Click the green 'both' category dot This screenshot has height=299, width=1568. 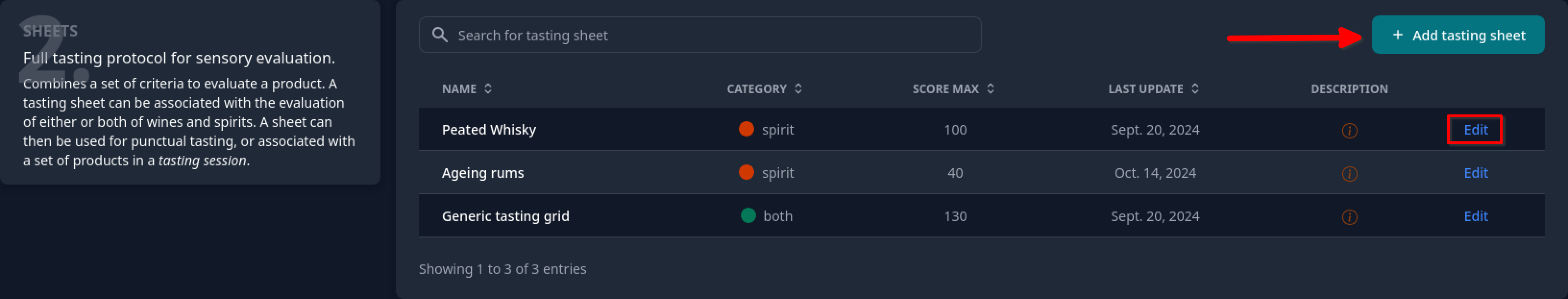point(748,215)
